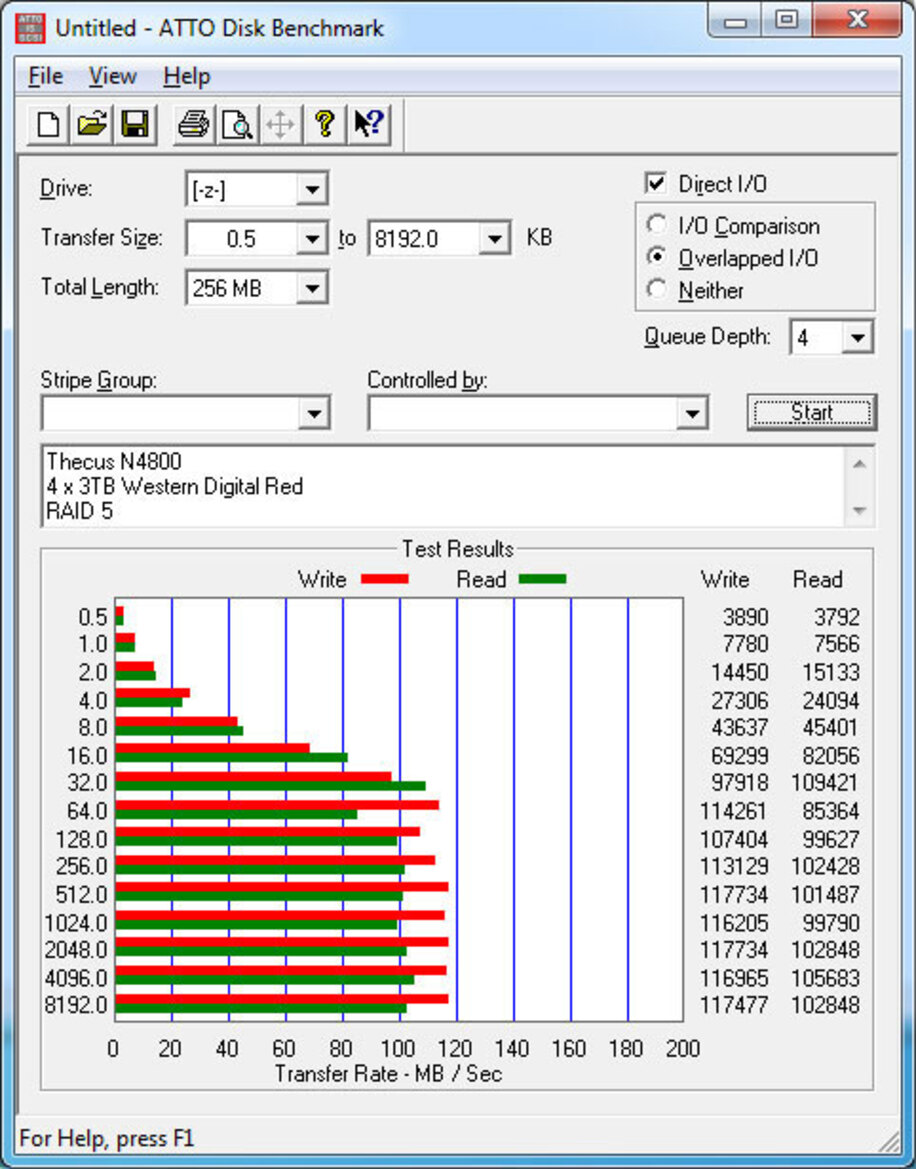Viewport: 916px width, 1169px height.
Task: Click the green read bar for 32.0
Action: [271, 786]
